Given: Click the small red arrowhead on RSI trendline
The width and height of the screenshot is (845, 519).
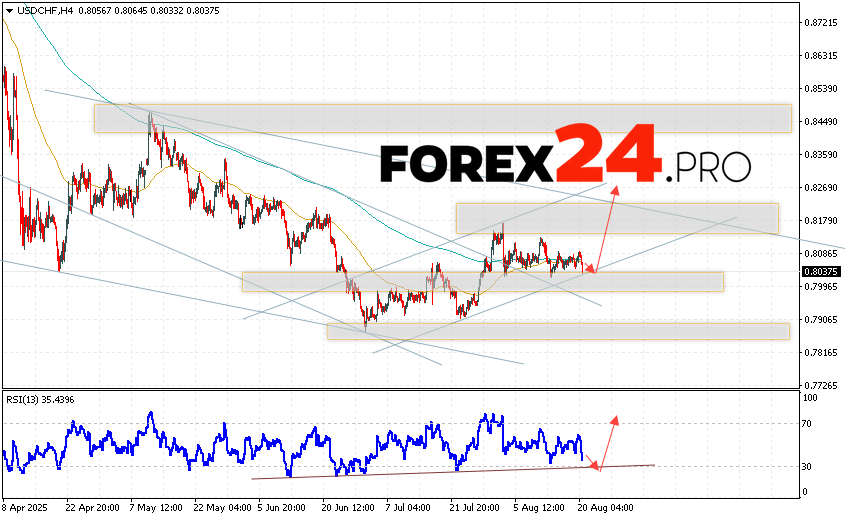Looking at the screenshot, I should coord(595,465).
